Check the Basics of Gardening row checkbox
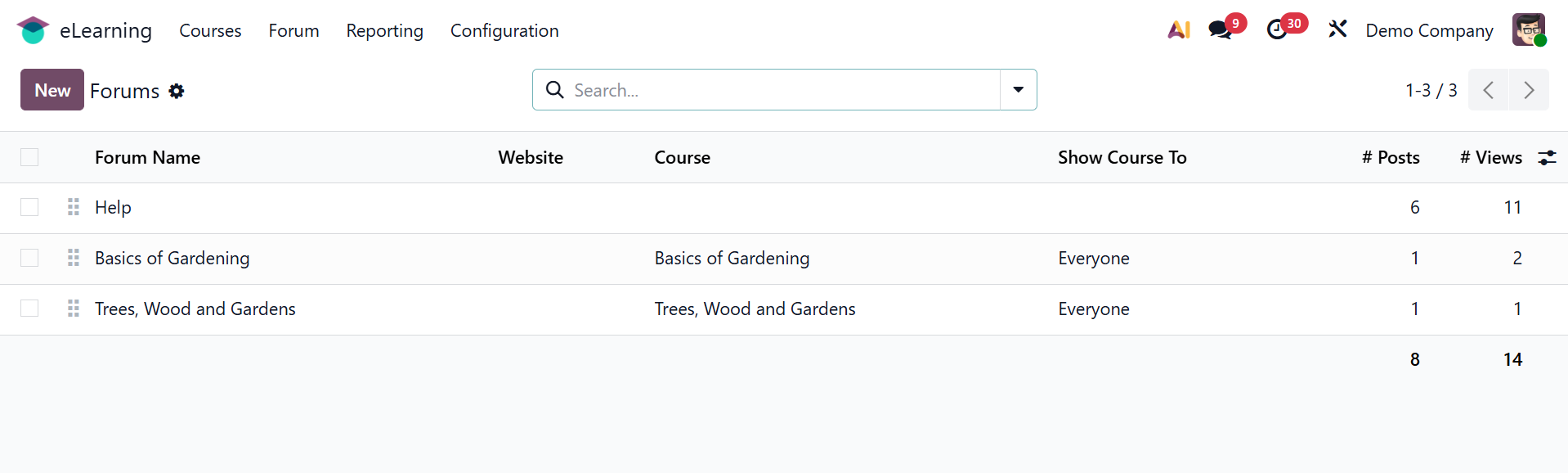 click(x=29, y=258)
